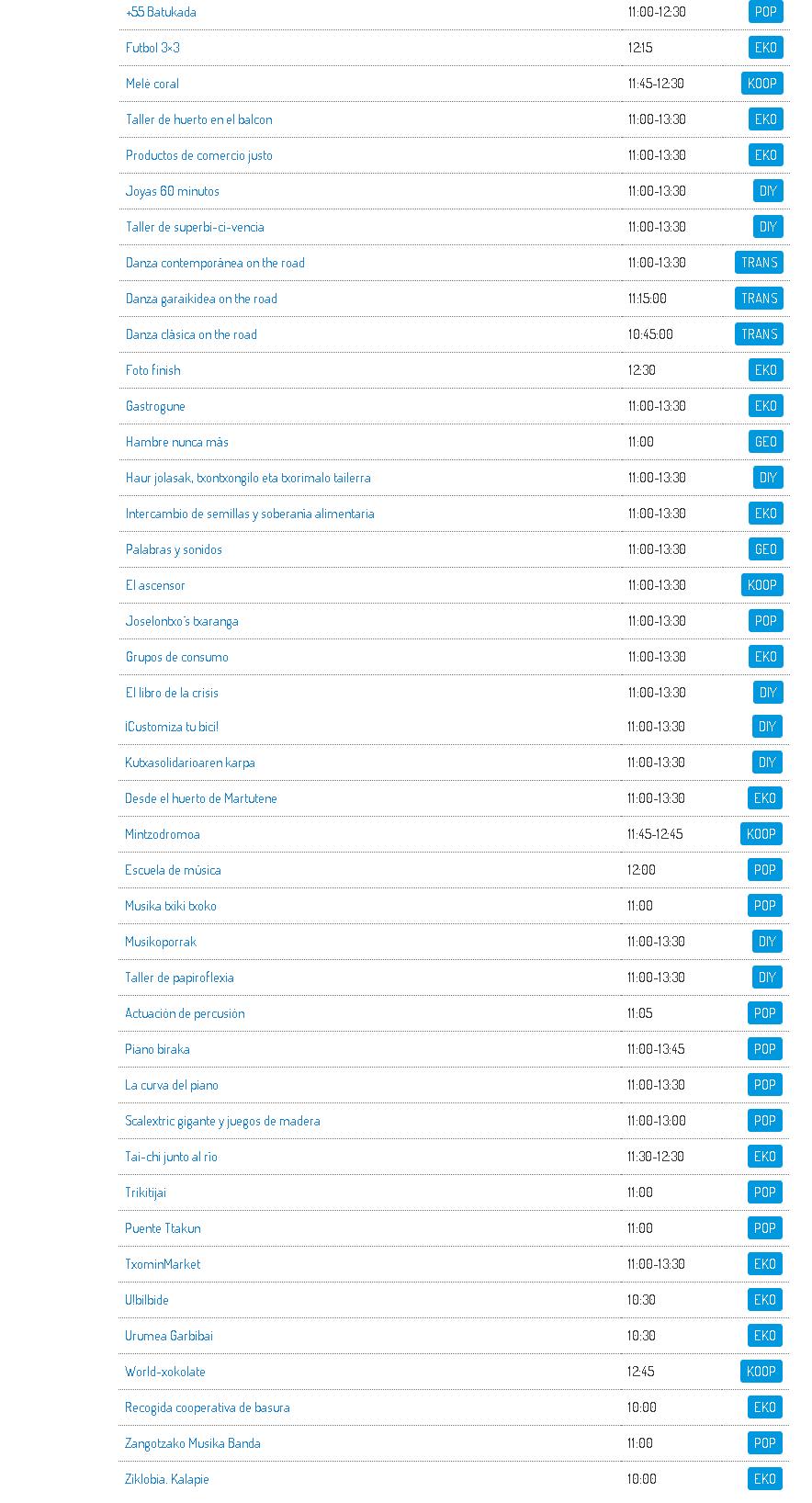
Task: Click the POP badge beside Trikitijai
Action: [x=764, y=1192]
